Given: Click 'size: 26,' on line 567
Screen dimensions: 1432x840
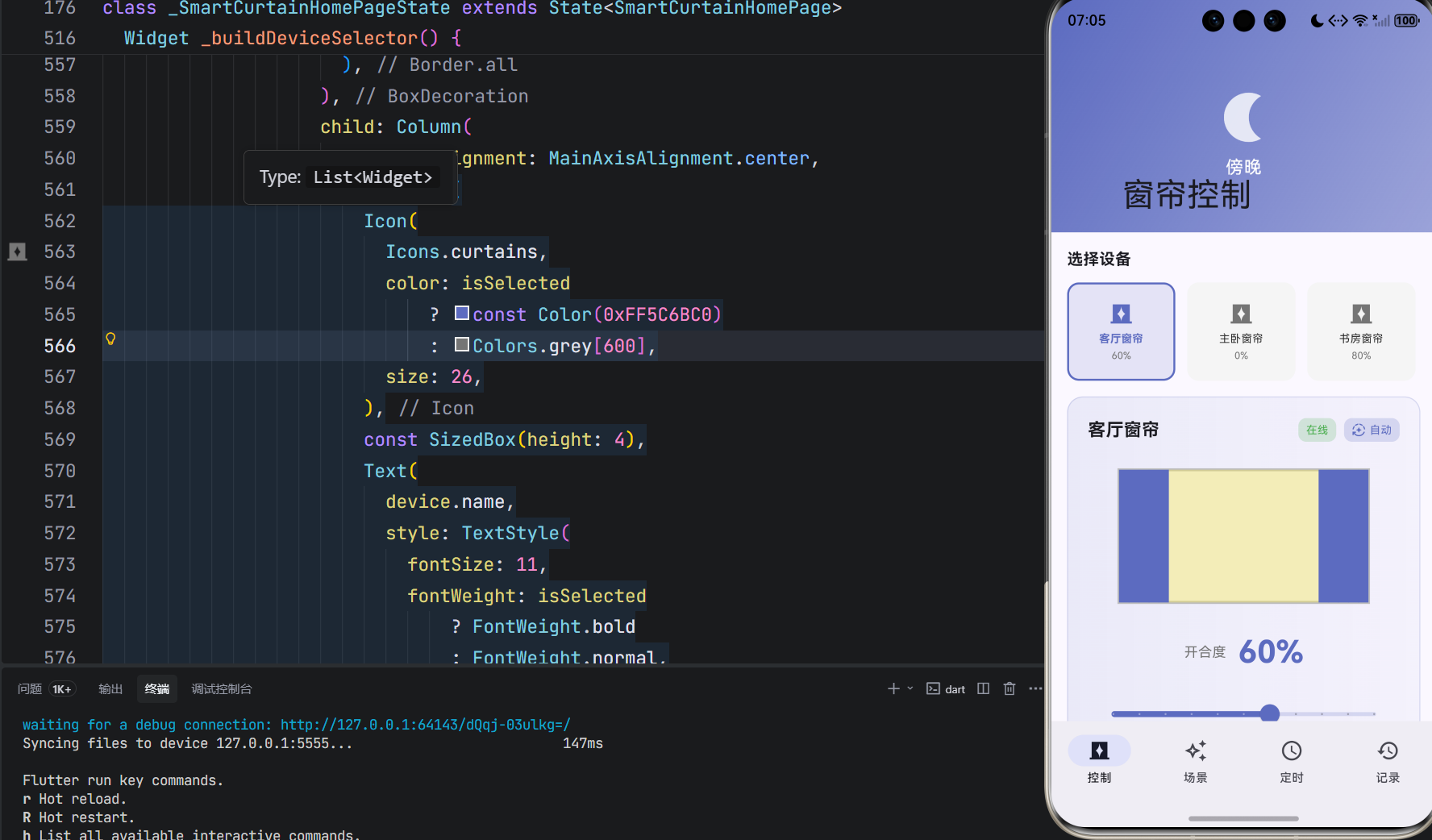Looking at the screenshot, I should [434, 376].
